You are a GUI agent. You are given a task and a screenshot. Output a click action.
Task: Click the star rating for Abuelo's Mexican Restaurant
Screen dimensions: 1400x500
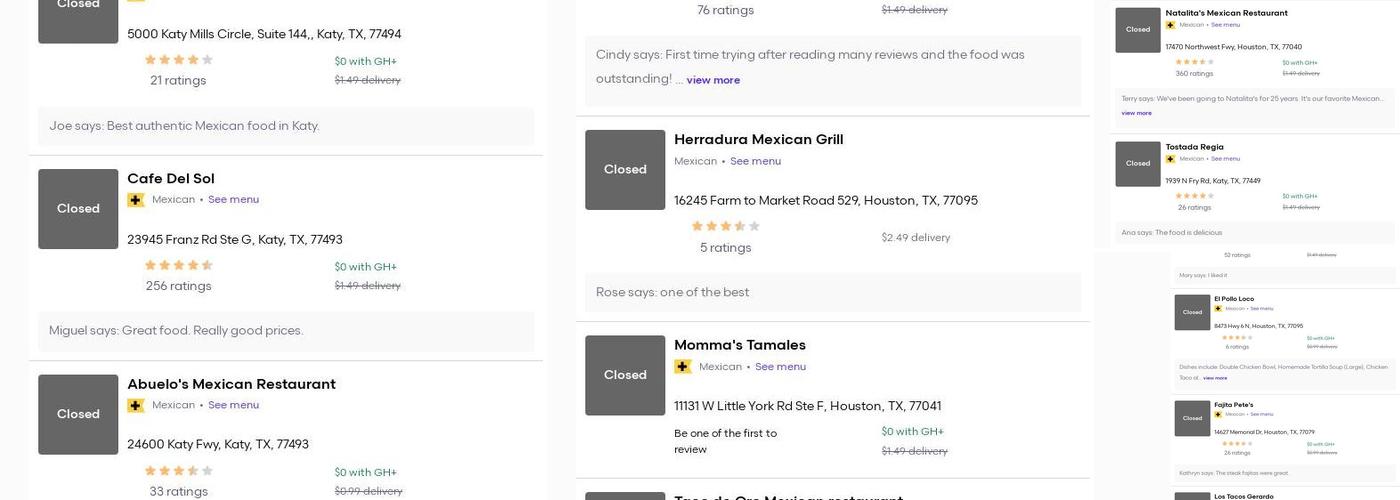tap(179, 471)
